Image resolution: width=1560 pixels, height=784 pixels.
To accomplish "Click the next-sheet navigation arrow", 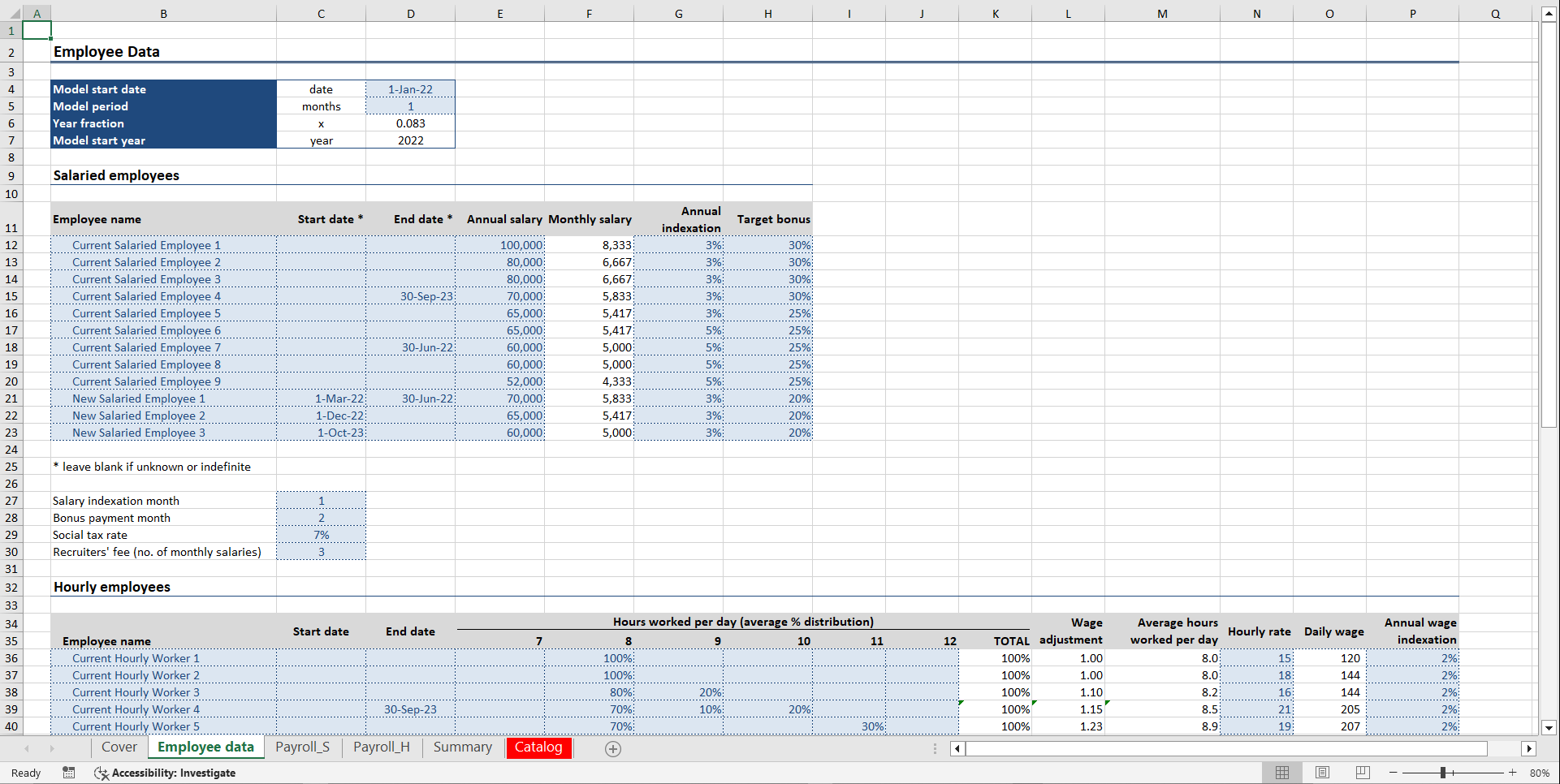I will (53, 748).
